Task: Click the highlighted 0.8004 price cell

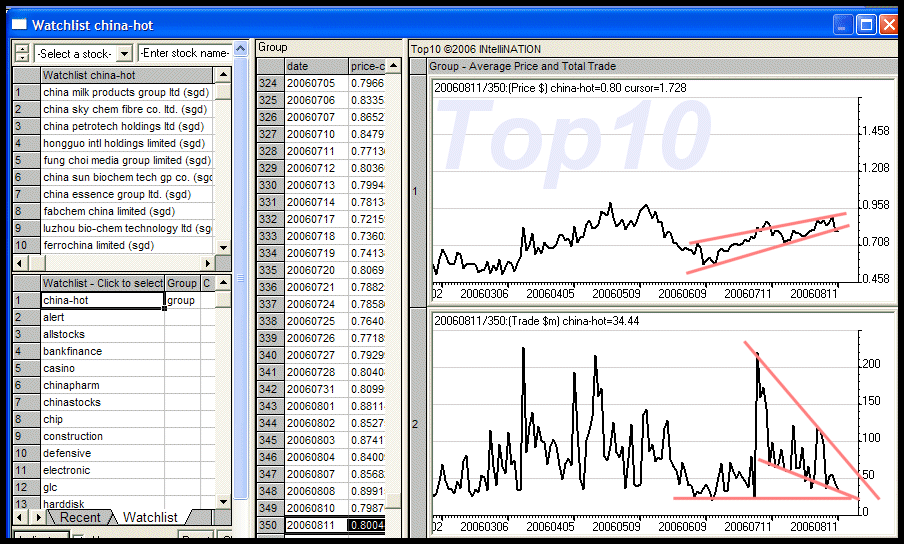Action: pyautogui.click(x=367, y=526)
